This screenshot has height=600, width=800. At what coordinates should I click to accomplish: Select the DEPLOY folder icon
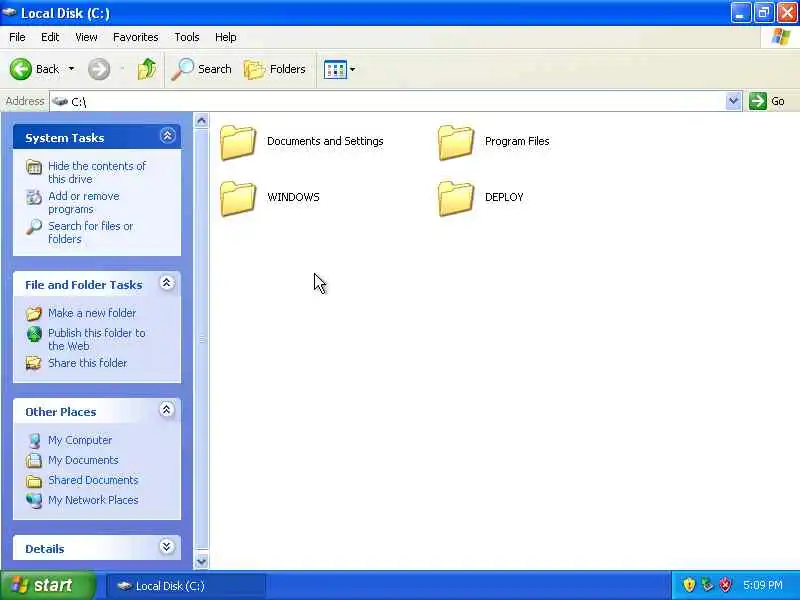[x=456, y=198]
